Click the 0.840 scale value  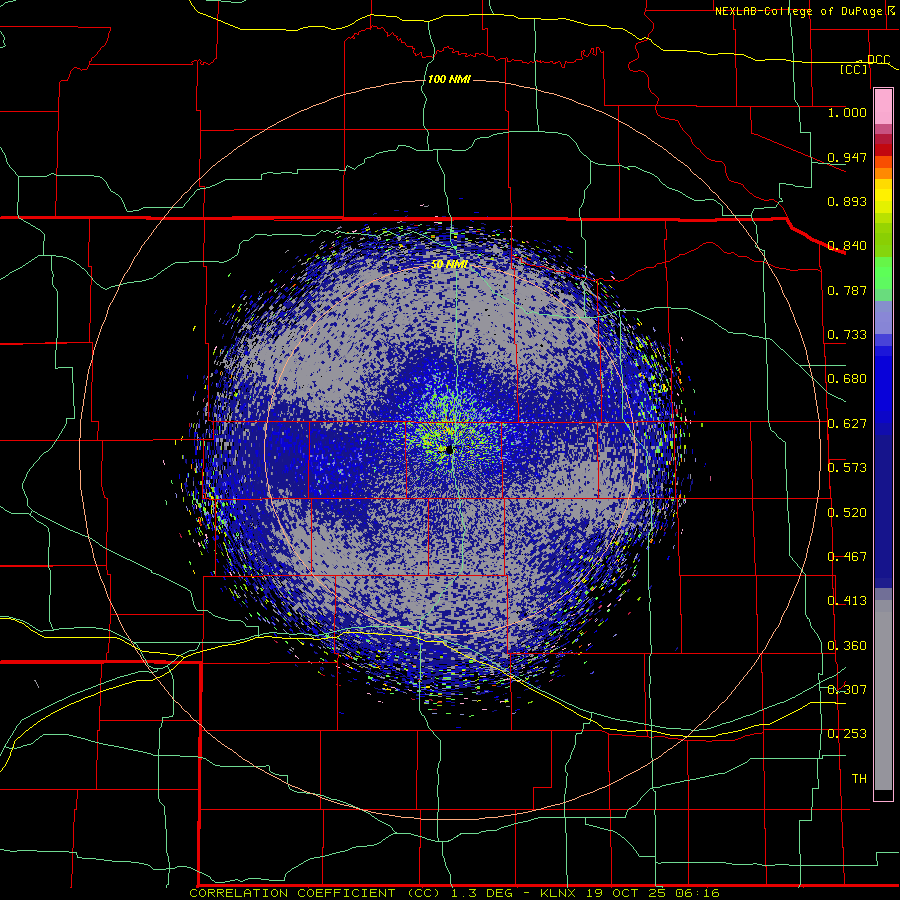847,246
